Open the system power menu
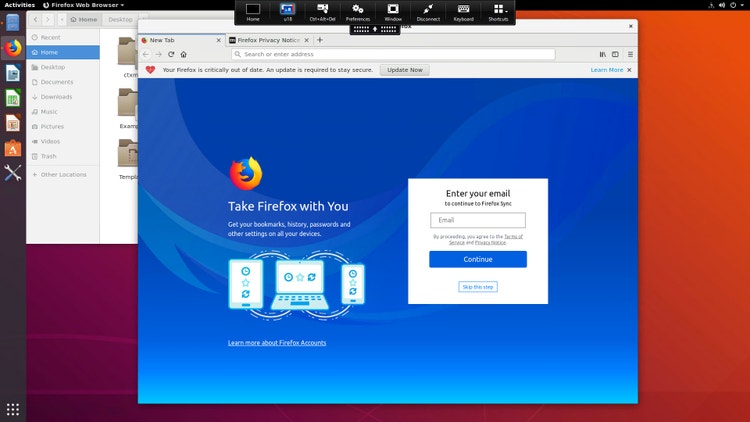Screen dimensions: 750x422 pyautogui.click(x=735, y=5)
